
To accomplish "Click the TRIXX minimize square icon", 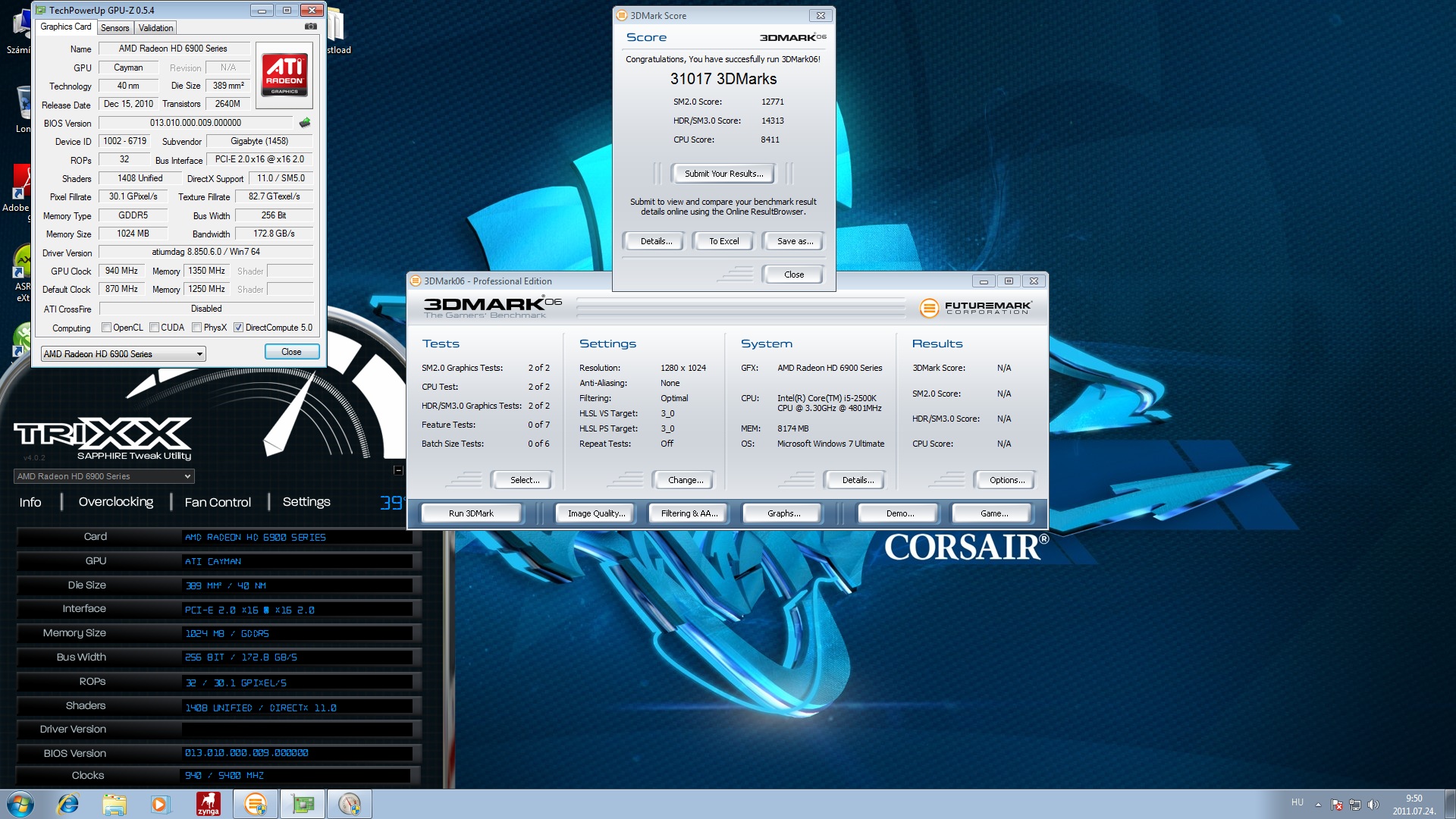I will click(x=398, y=470).
